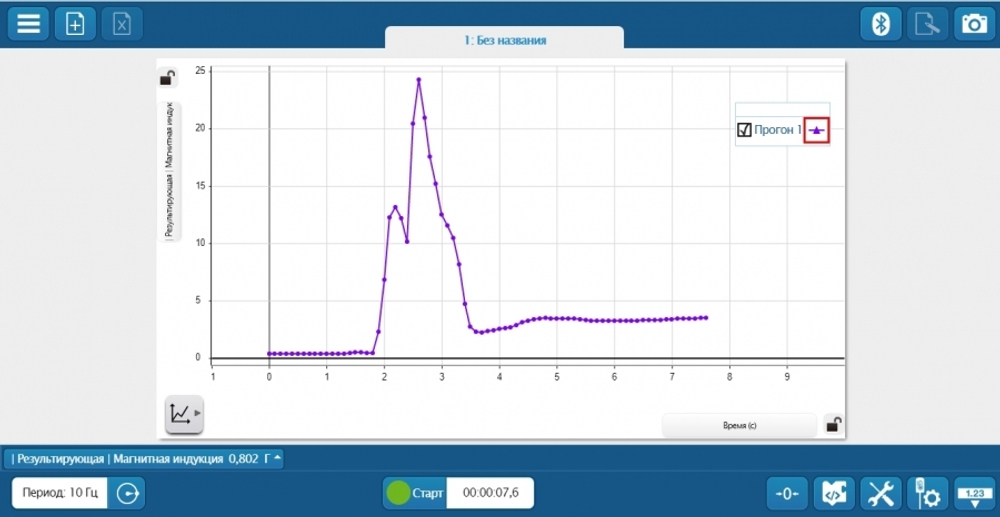Viewport: 1000px width, 517px height.
Task: Take a snapshot with the camera icon
Action: [x=973, y=24]
